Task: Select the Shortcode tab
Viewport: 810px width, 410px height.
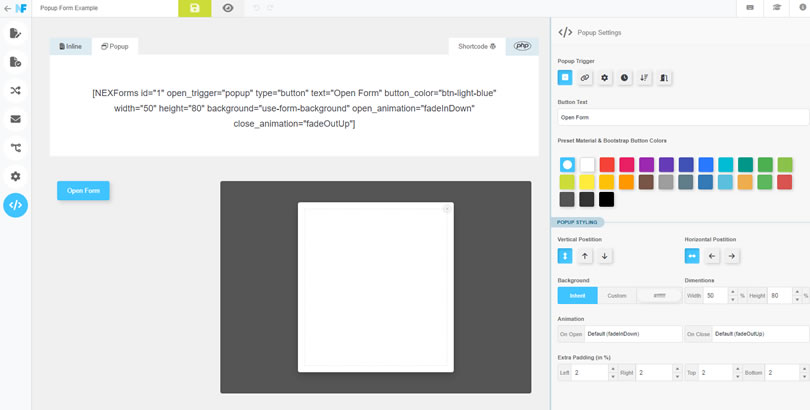Action: (477, 46)
